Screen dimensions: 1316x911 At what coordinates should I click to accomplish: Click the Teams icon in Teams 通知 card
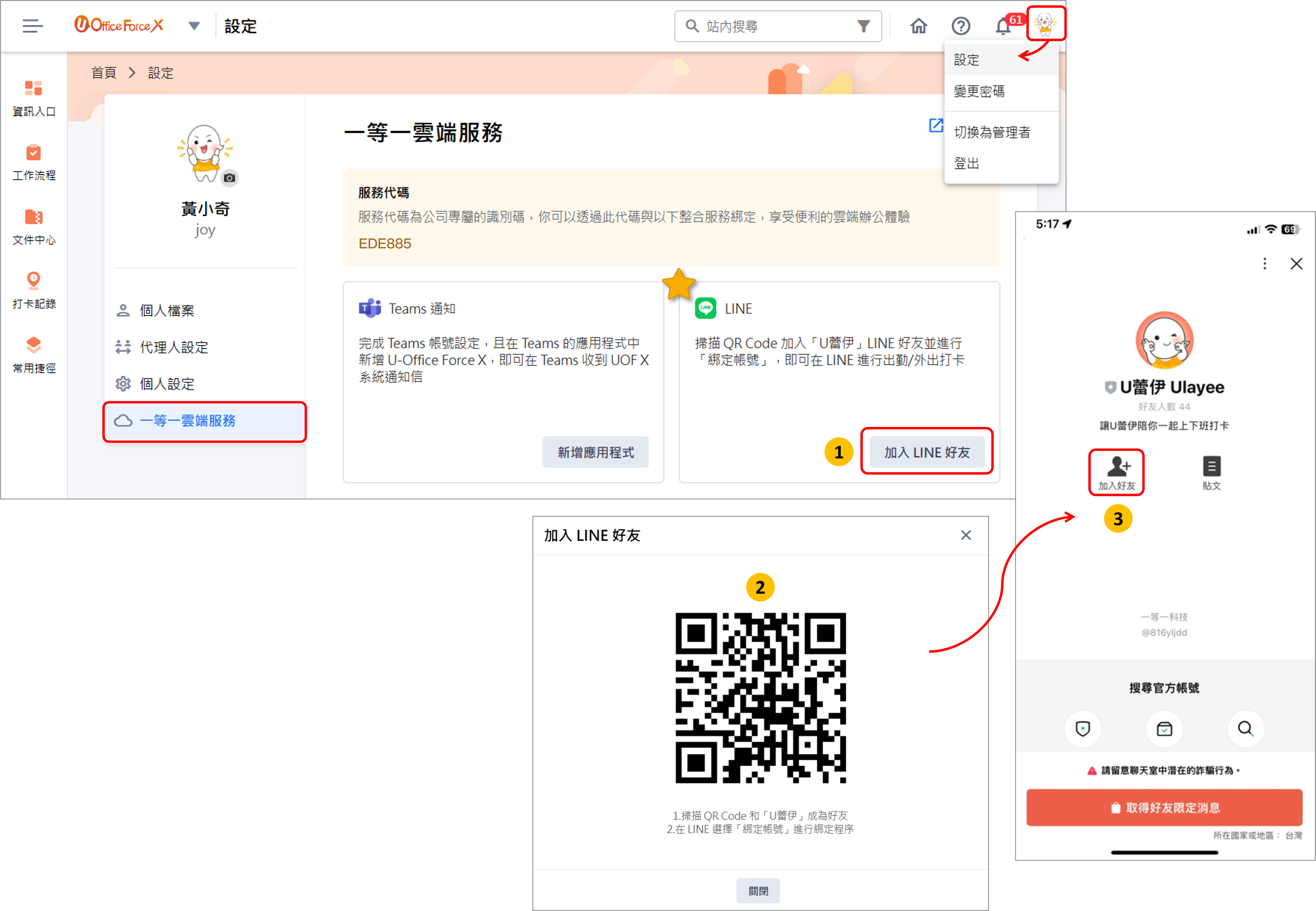[370, 308]
